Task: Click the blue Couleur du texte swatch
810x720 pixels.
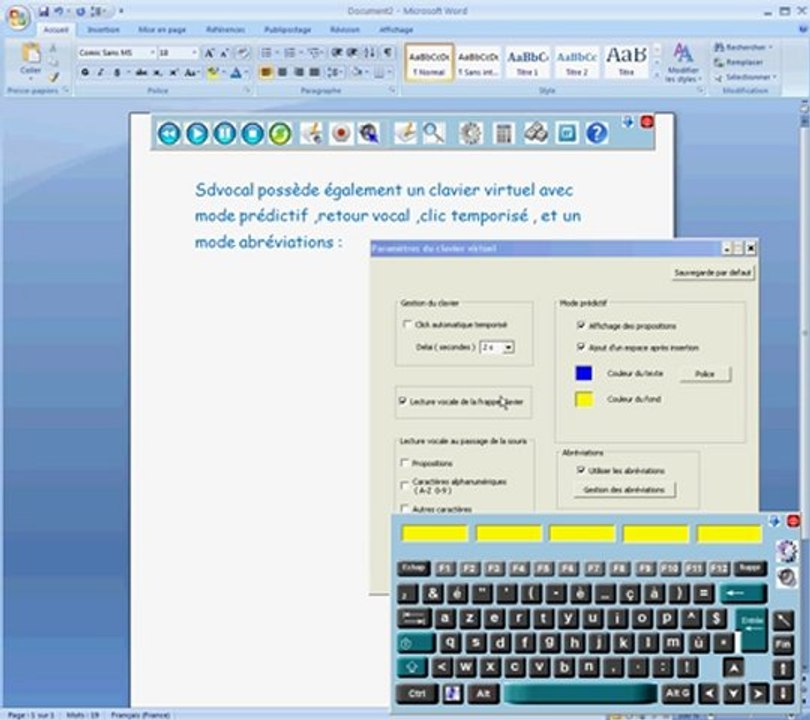Action: (584, 373)
